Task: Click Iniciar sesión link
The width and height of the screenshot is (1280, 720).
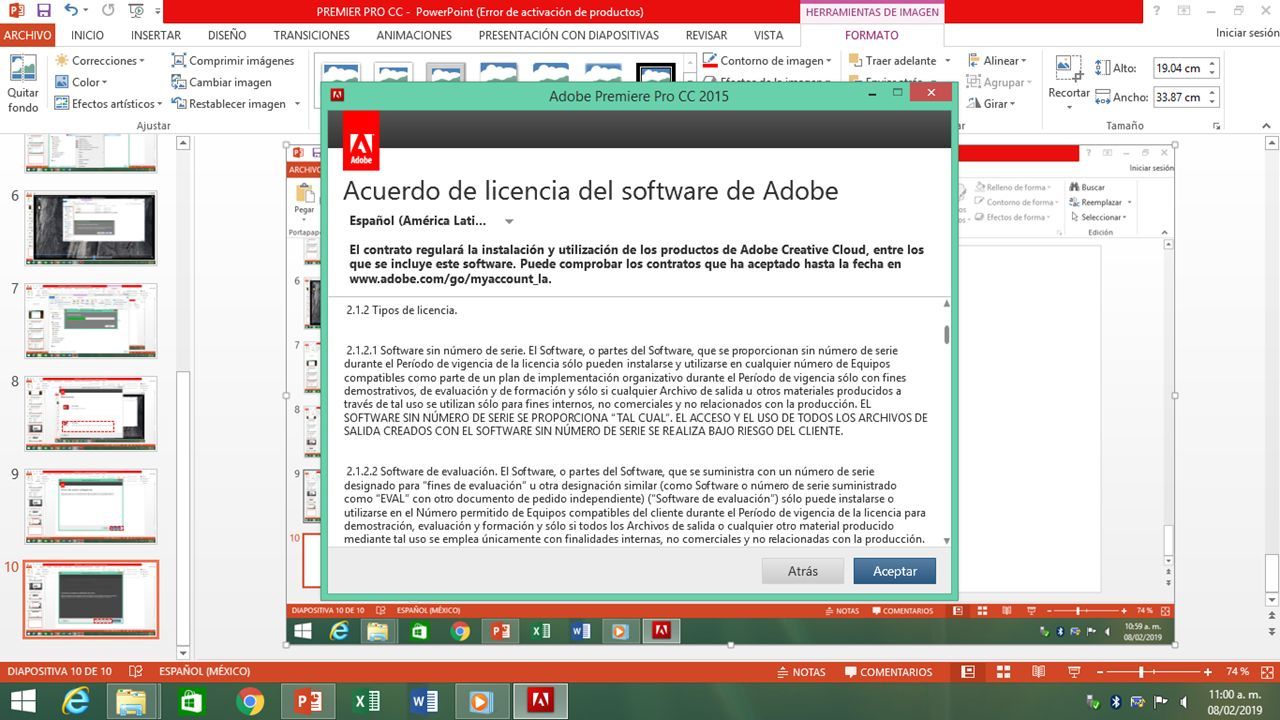Action: (x=1247, y=33)
